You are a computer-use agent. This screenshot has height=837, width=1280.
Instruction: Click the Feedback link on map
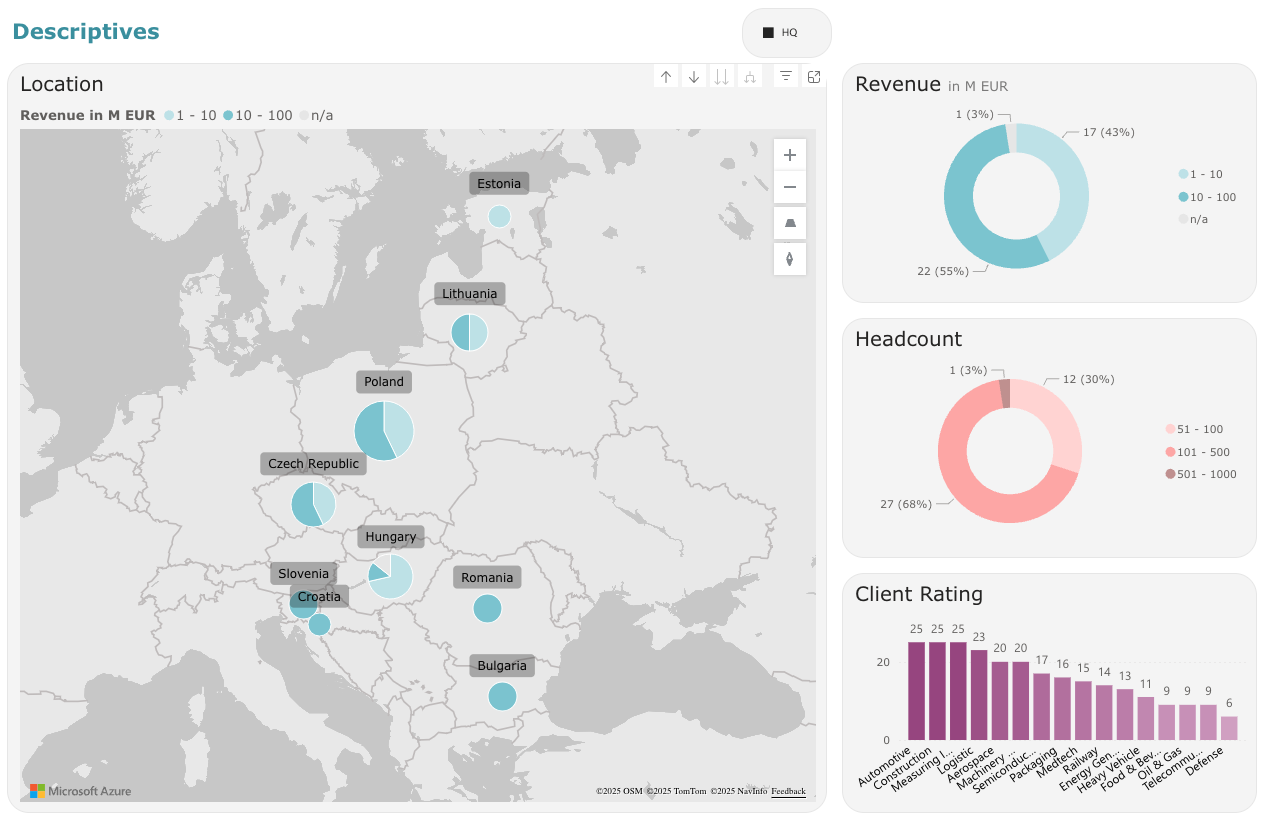[x=788, y=791]
